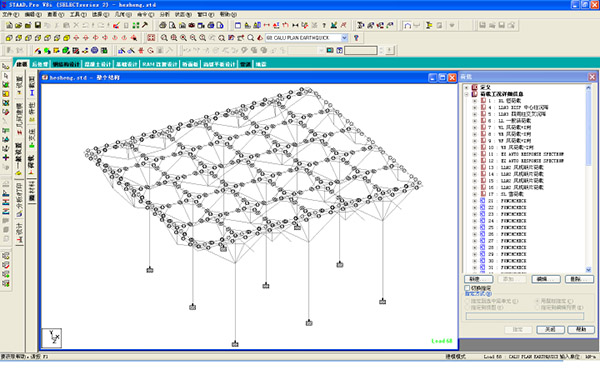This screenshot has width=600, height=375.
Task: Expand load case 1 DL tree node
Action: 474,101
